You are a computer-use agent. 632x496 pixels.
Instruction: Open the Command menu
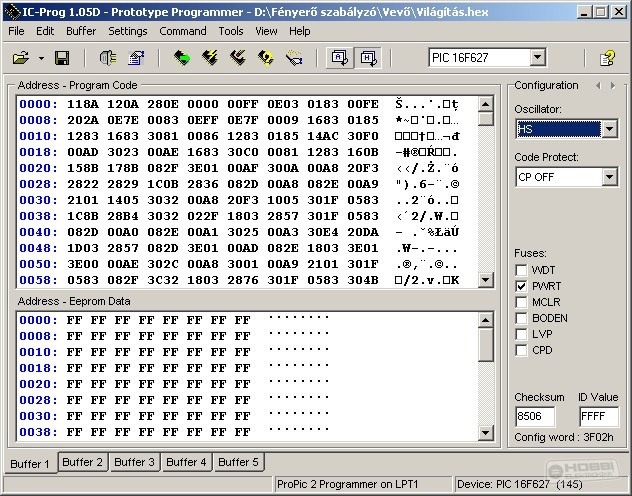(x=183, y=31)
